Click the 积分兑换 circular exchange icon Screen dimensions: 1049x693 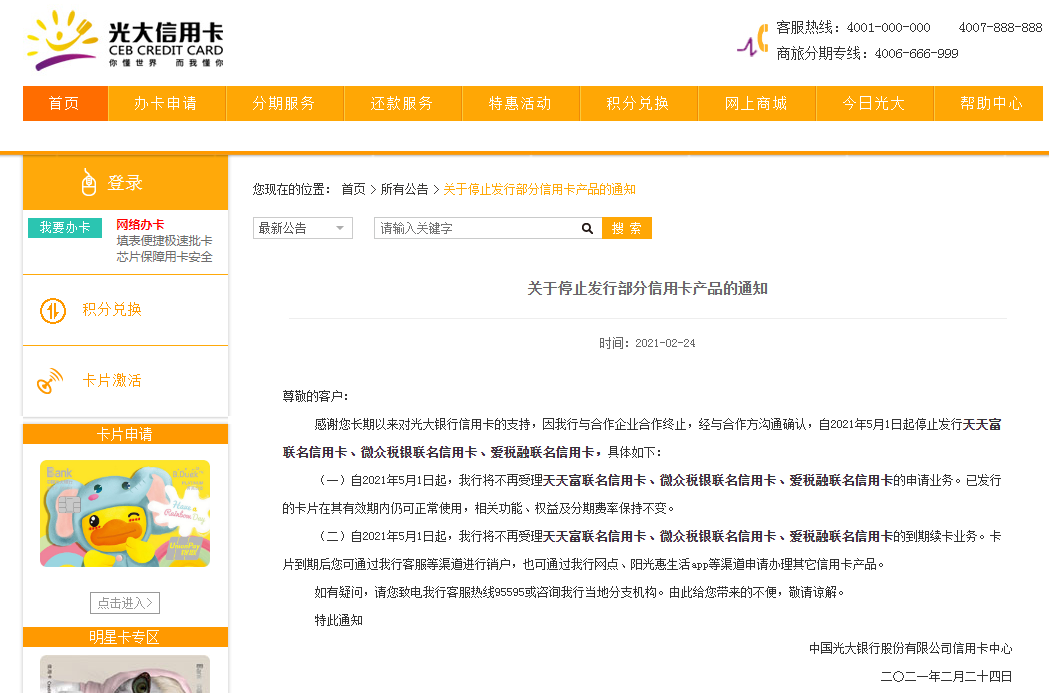click(x=53, y=310)
